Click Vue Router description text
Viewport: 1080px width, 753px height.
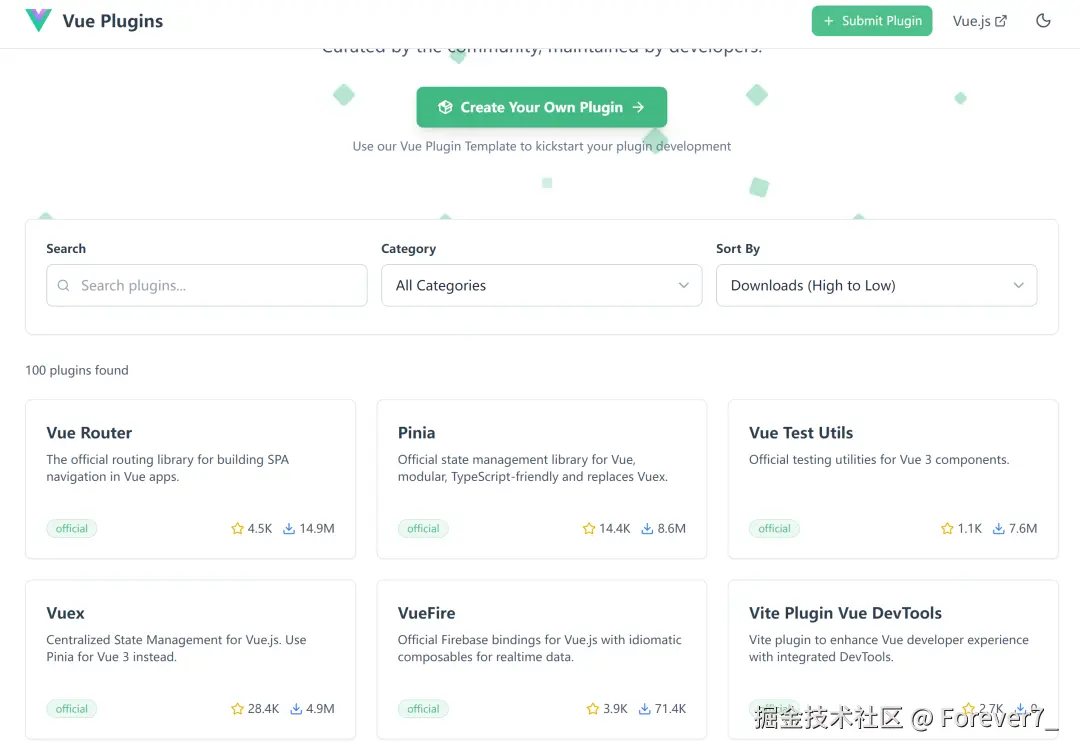click(x=167, y=468)
